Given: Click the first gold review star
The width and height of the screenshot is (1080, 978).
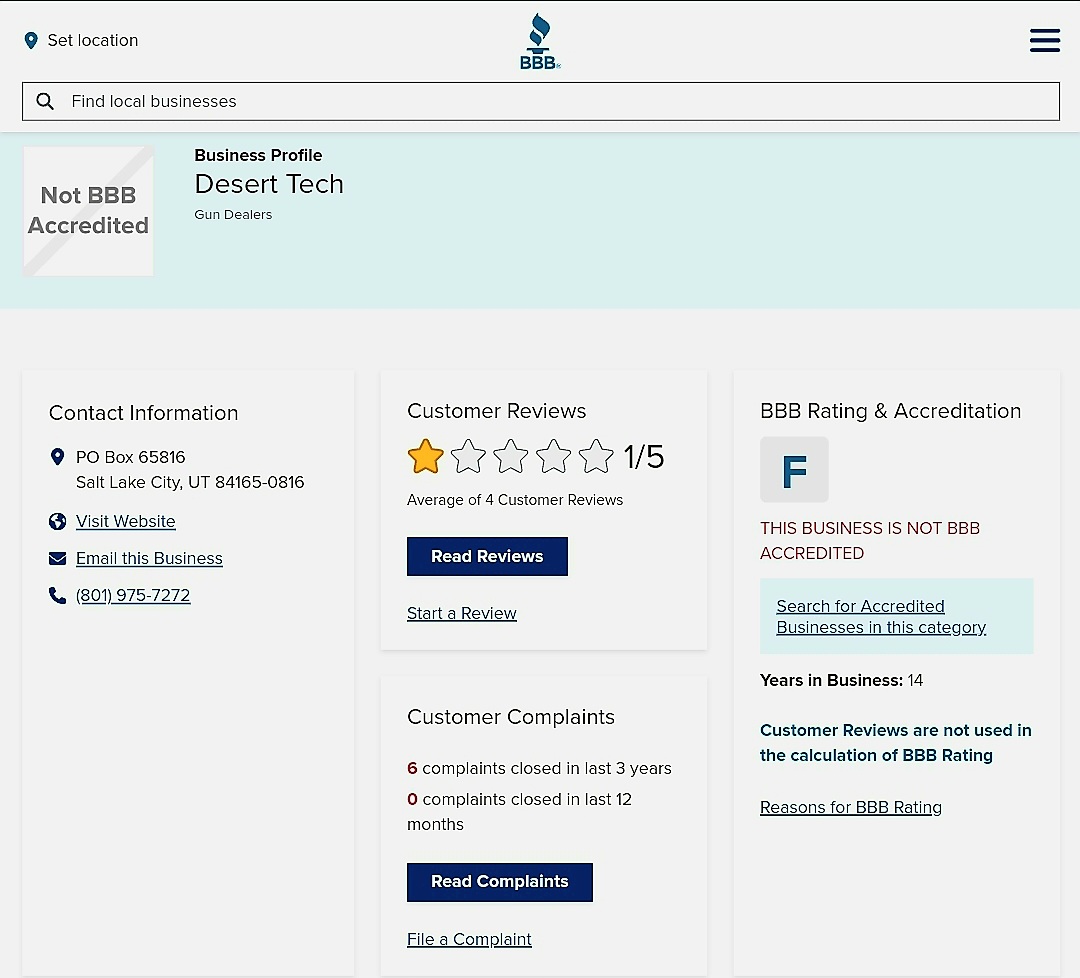Looking at the screenshot, I should [x=426, y=457].
